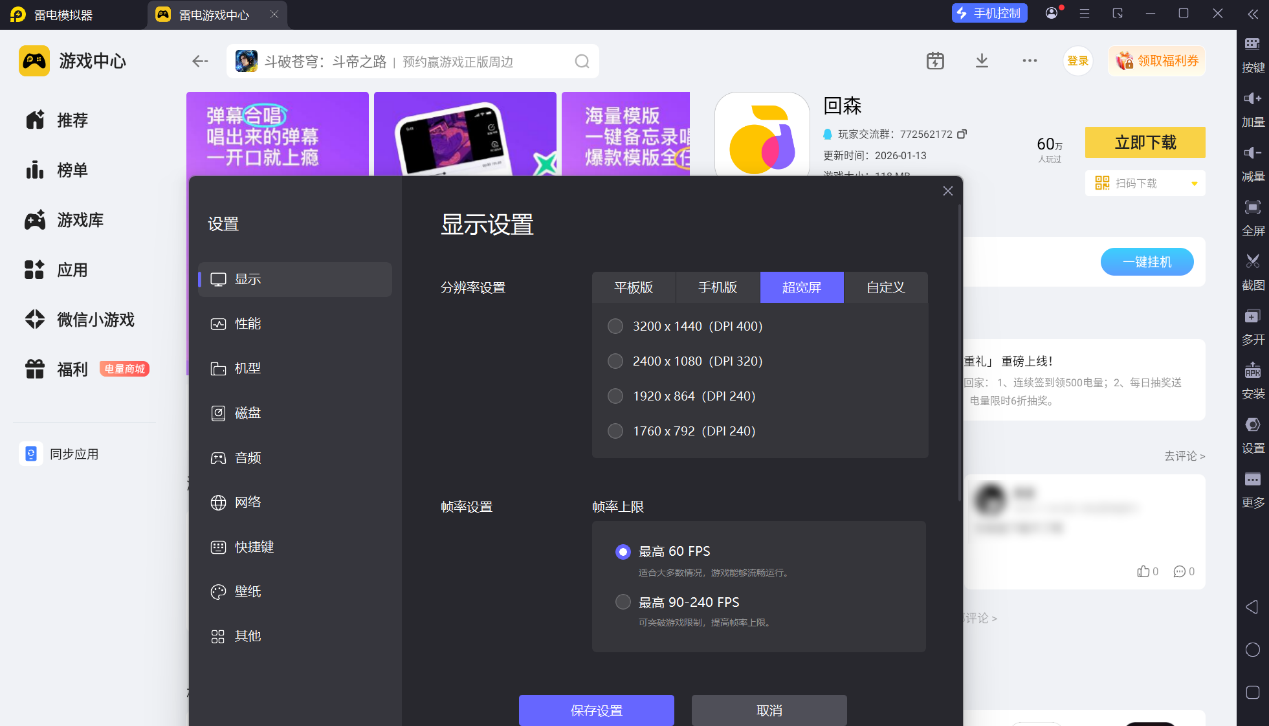Open the three-dot more options menu

(x=1029, y=61)
